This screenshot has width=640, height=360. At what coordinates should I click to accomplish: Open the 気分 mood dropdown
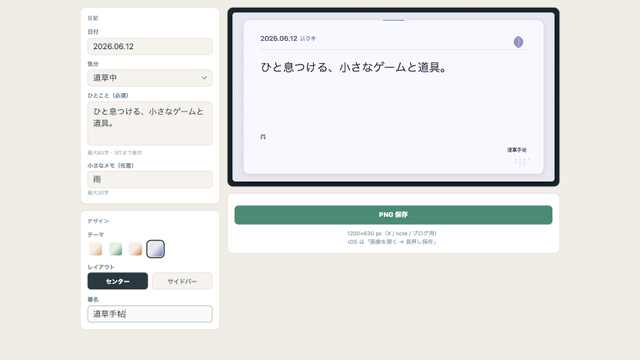coord(150,78)
